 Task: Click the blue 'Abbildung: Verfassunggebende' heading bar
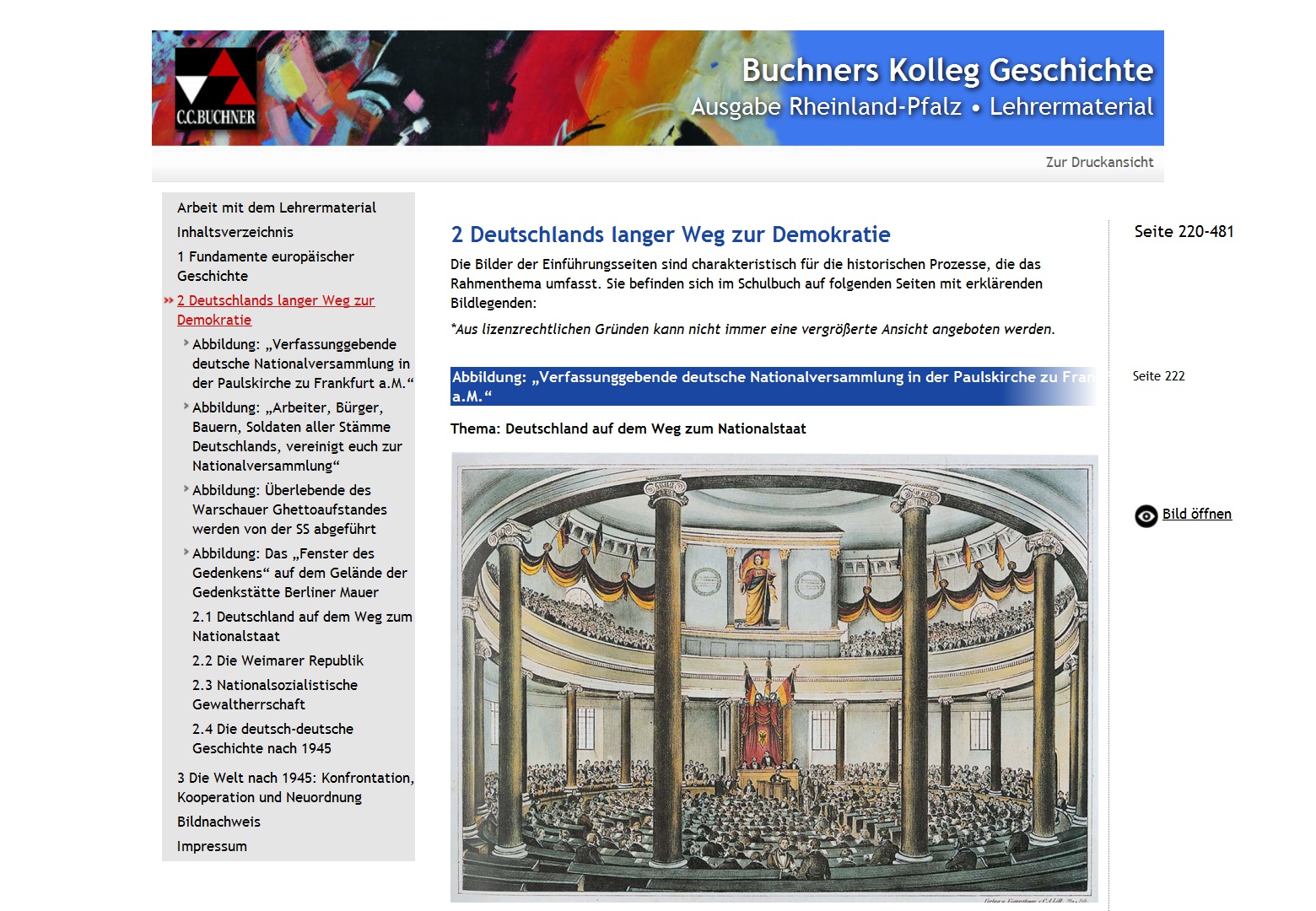pyautogui.click(x=774, y=386)
